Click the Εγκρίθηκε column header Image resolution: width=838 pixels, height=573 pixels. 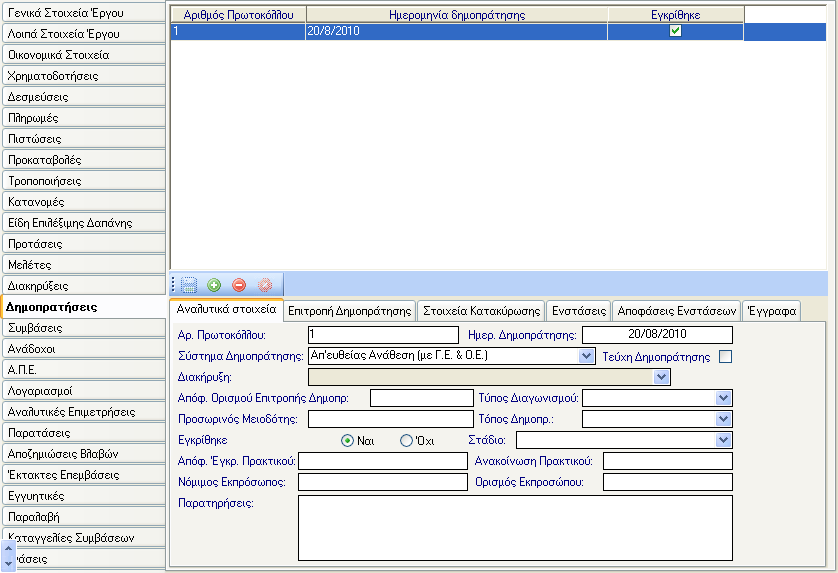coord(676,15)
